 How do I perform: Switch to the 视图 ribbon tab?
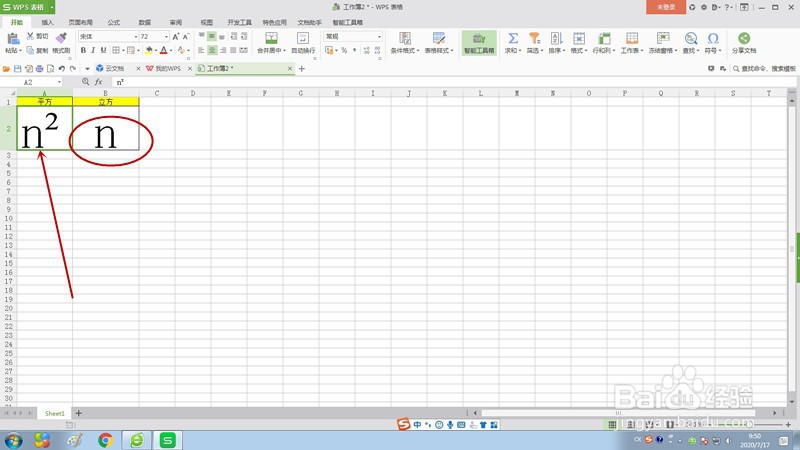point(207,22)
